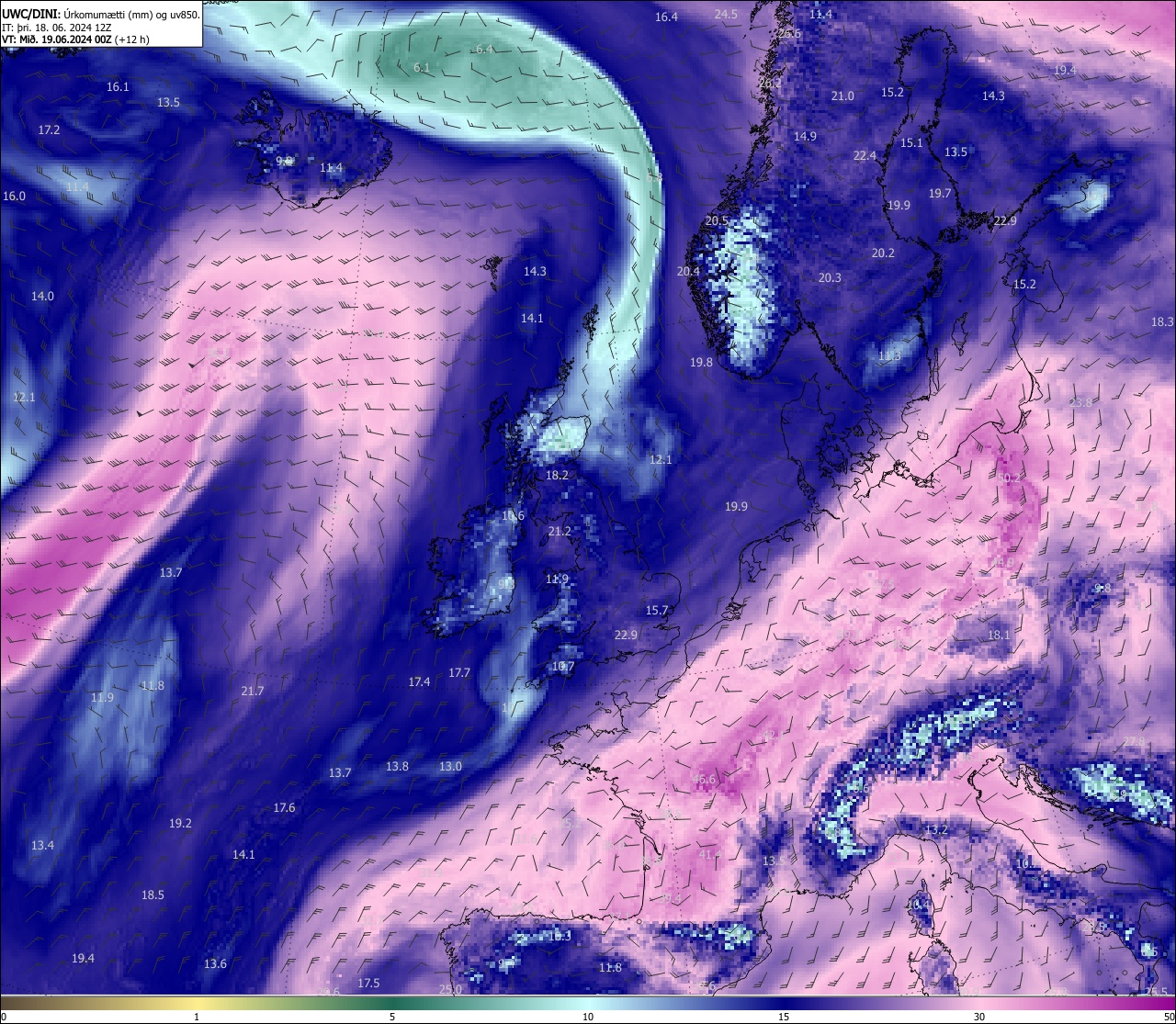Select the 13.0 map value
Screen dimensions: 1176x1024
pos(450,767)
